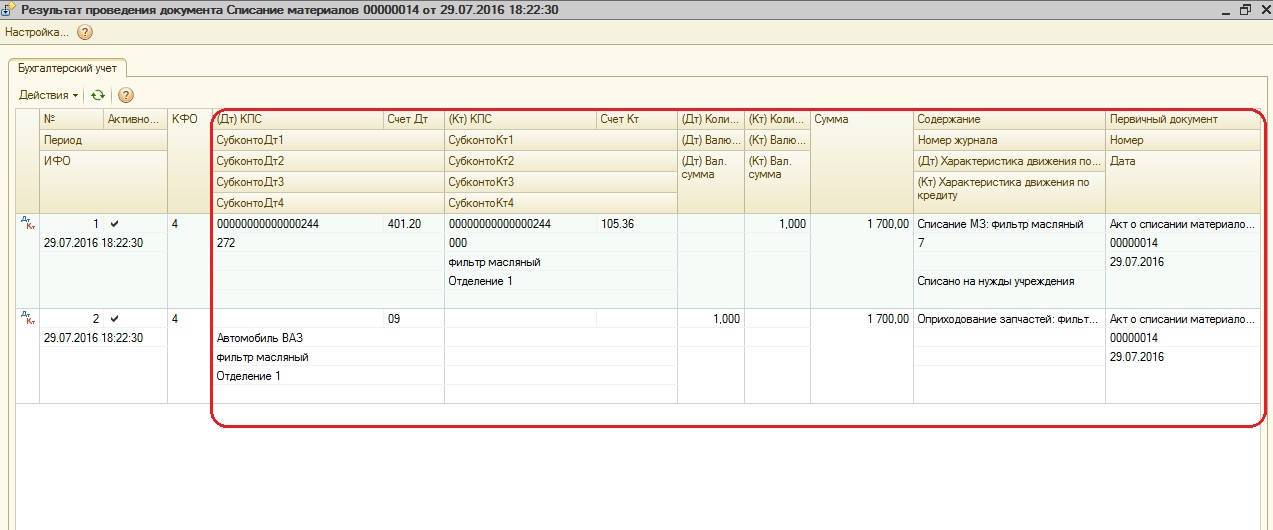Click the Дт/Кт icon of row 2
Image resolution: width=1273 pixels, height=530 pixels.
point(27,319)
